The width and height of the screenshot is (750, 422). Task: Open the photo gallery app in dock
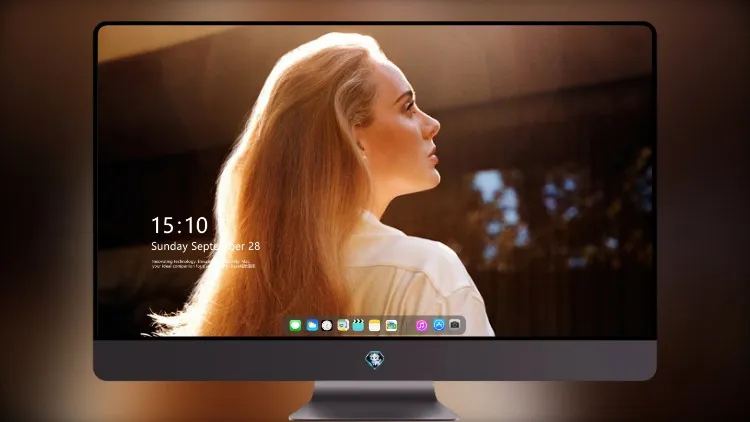pyautogui.click(x=391, y=326)
